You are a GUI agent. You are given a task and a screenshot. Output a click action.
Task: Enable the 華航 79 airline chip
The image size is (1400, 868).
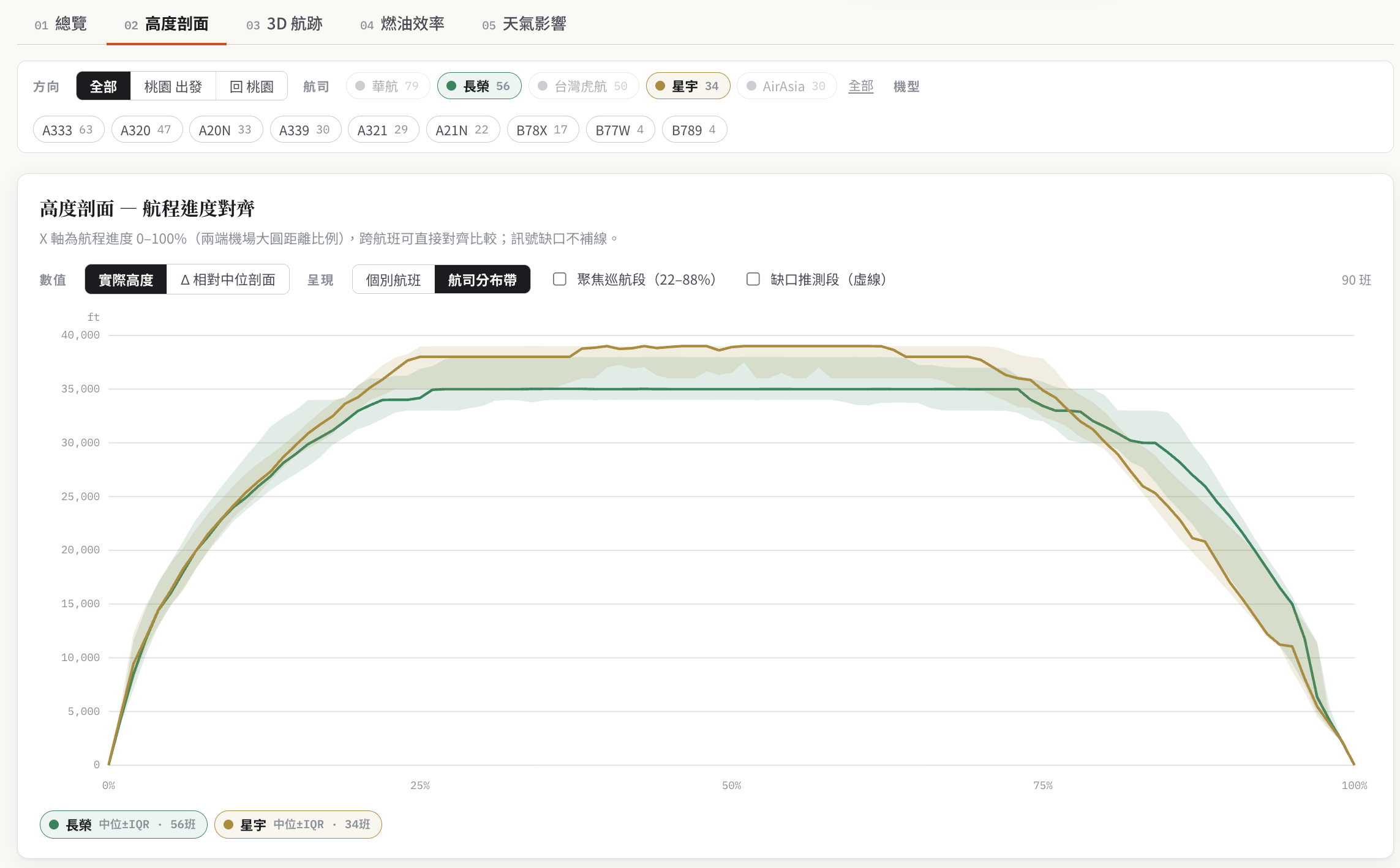click(x=388, y=86)
